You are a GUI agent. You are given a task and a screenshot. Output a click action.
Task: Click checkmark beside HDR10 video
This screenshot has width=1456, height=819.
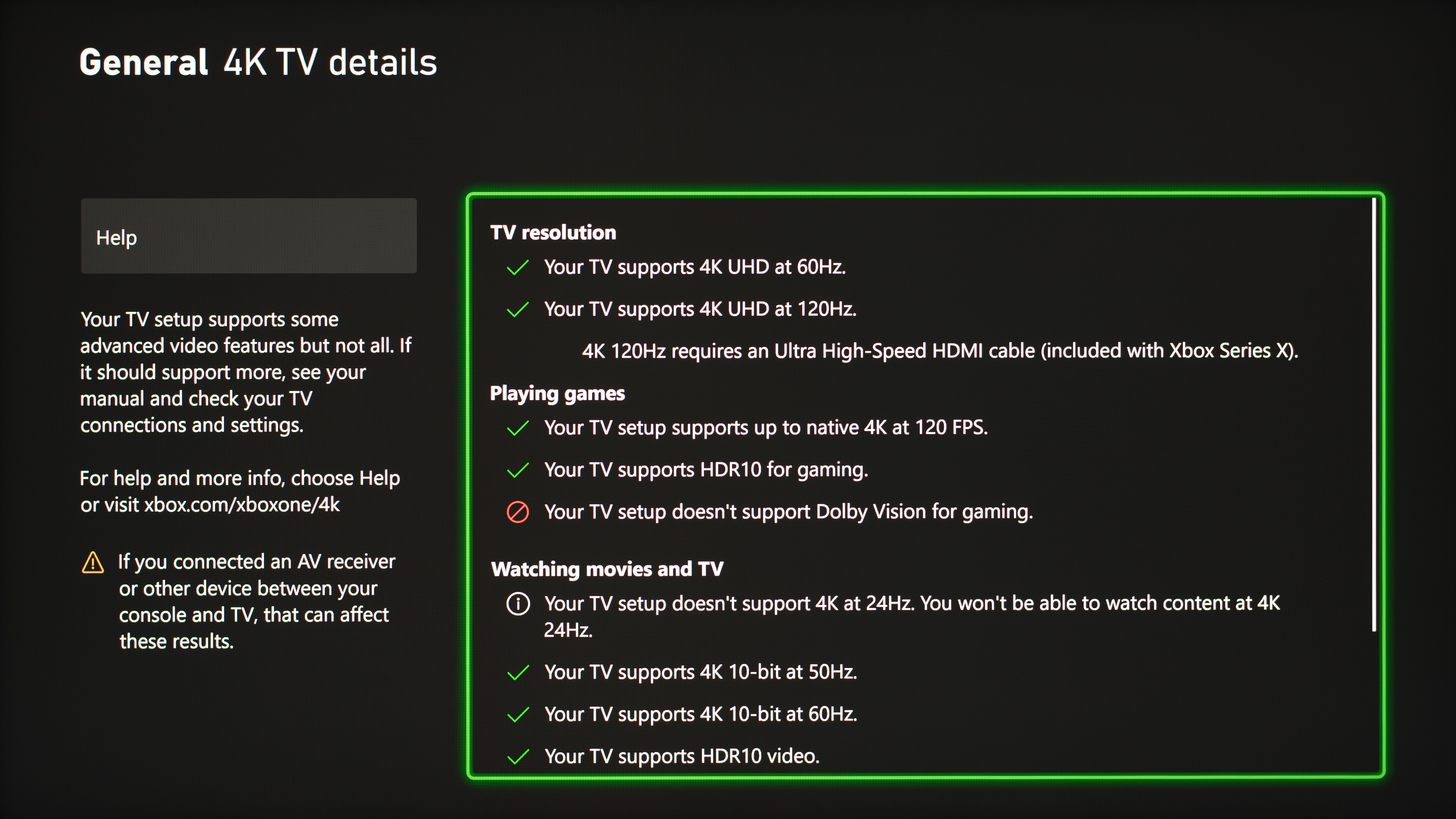click(518, 756)
